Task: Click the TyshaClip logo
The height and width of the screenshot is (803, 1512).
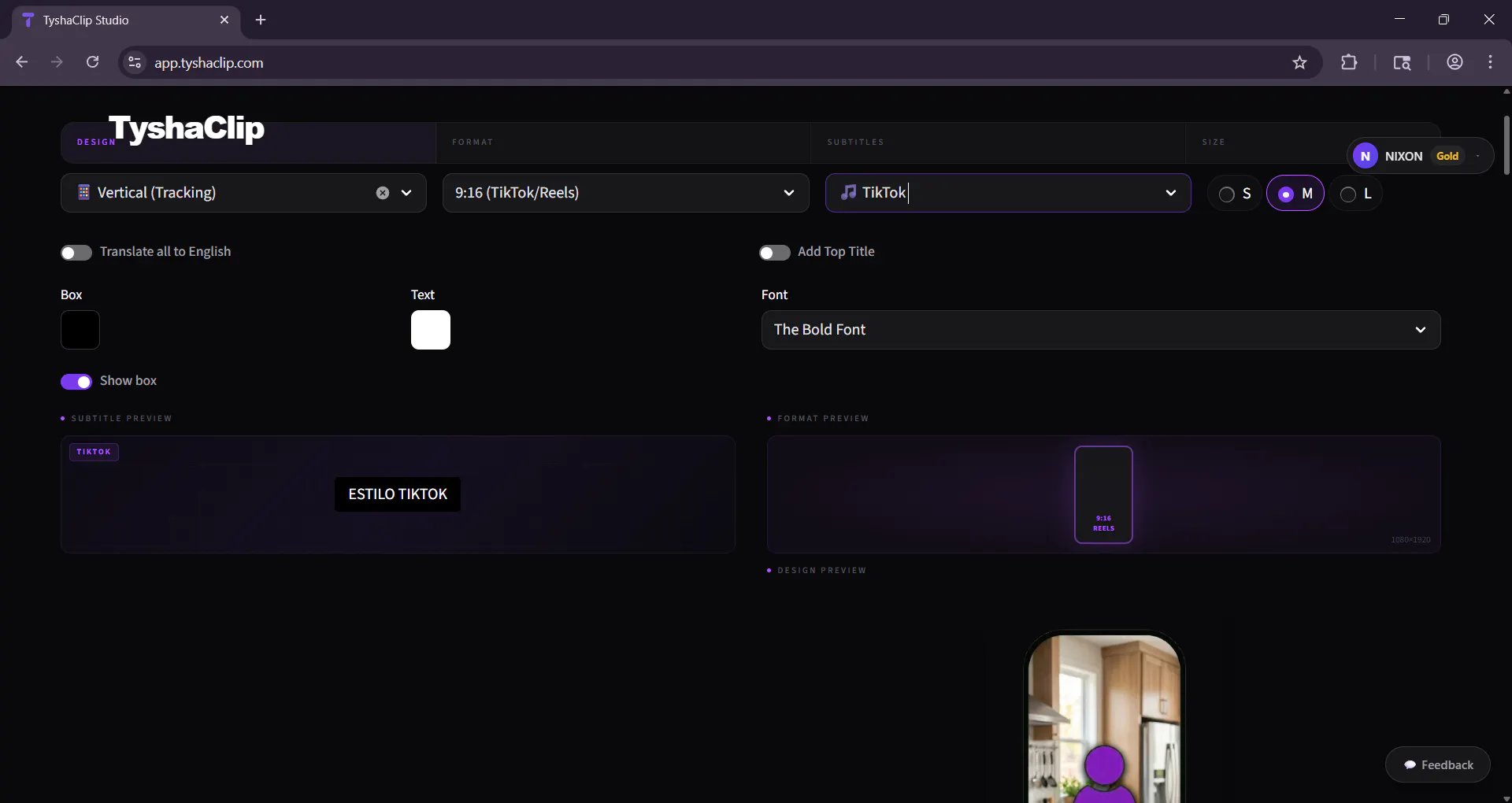Action: coord(187,128)
